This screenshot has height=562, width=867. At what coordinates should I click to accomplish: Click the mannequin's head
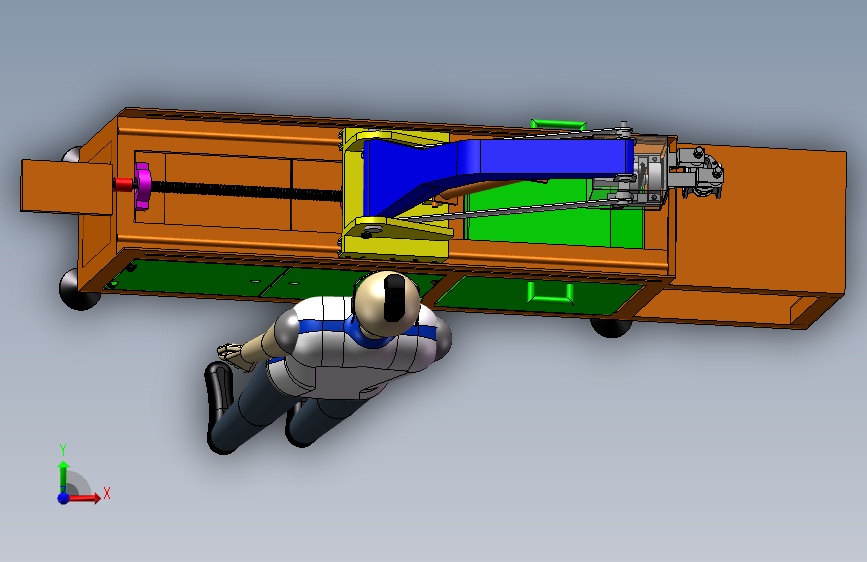coord(387,302)
